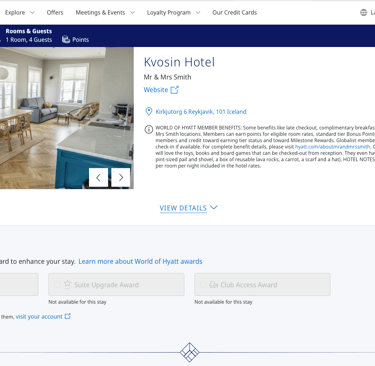This screenshot has height=366, width=375.
Task: Open the Kirkjutorg 6 Reykjavik address link
Action: coord(201,112)
